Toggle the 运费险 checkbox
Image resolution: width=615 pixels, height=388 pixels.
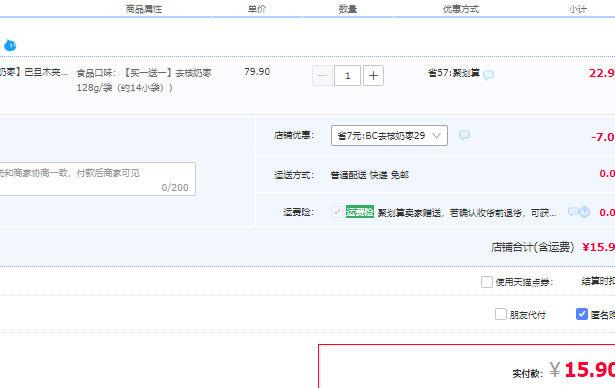[337, 212]
